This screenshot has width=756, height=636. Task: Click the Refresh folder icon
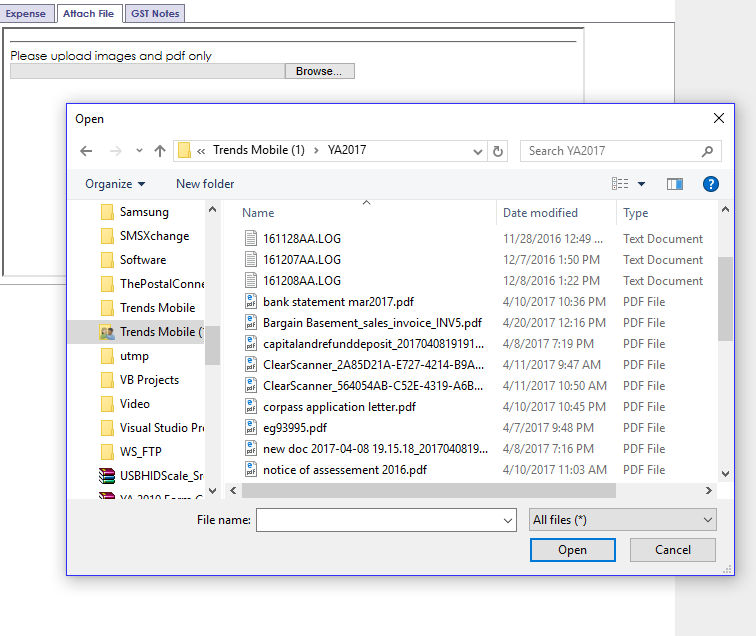[x=498, y=151]
